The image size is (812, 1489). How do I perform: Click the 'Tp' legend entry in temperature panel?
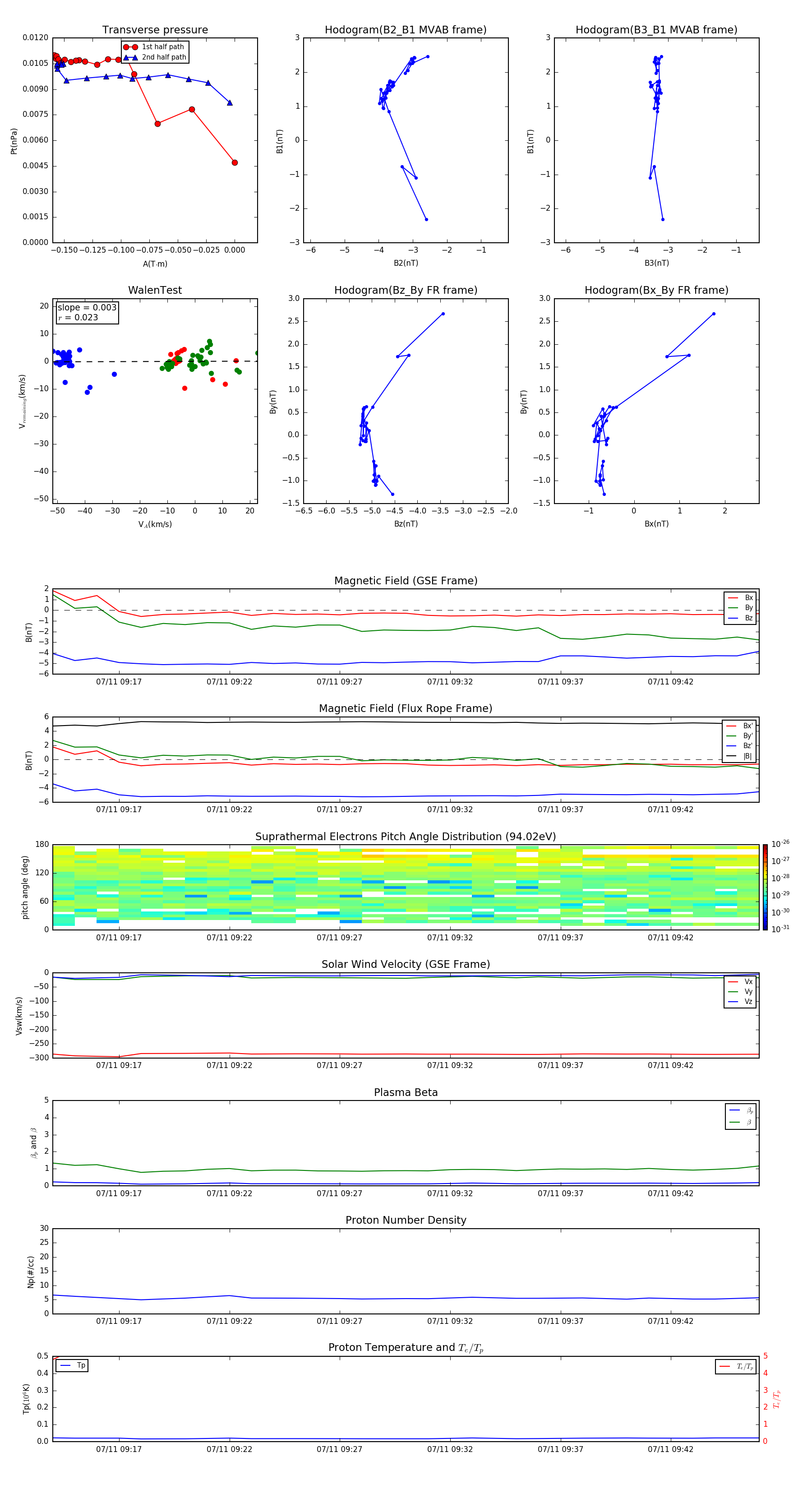click(72, 1365)
